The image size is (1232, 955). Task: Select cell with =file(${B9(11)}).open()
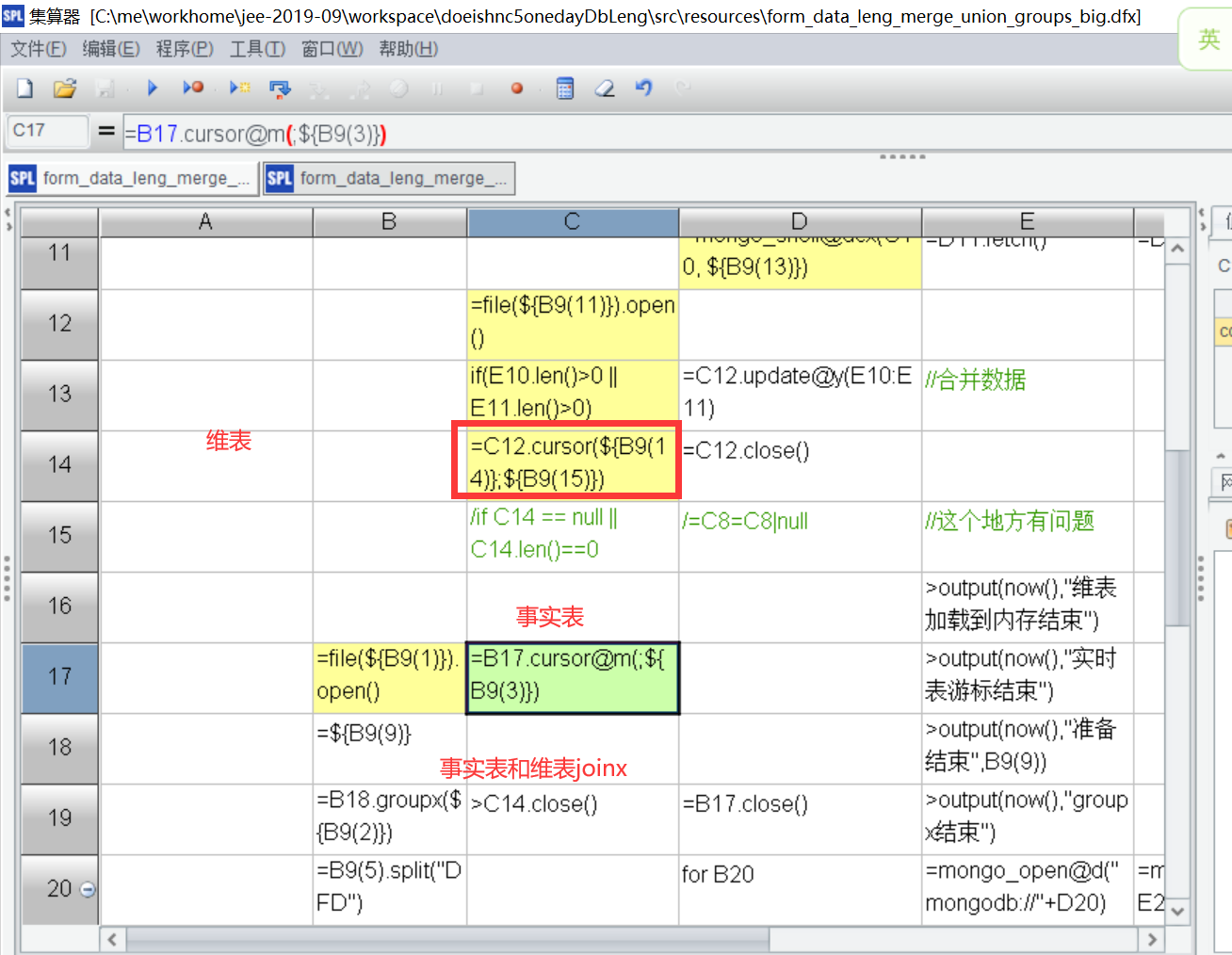573,324
